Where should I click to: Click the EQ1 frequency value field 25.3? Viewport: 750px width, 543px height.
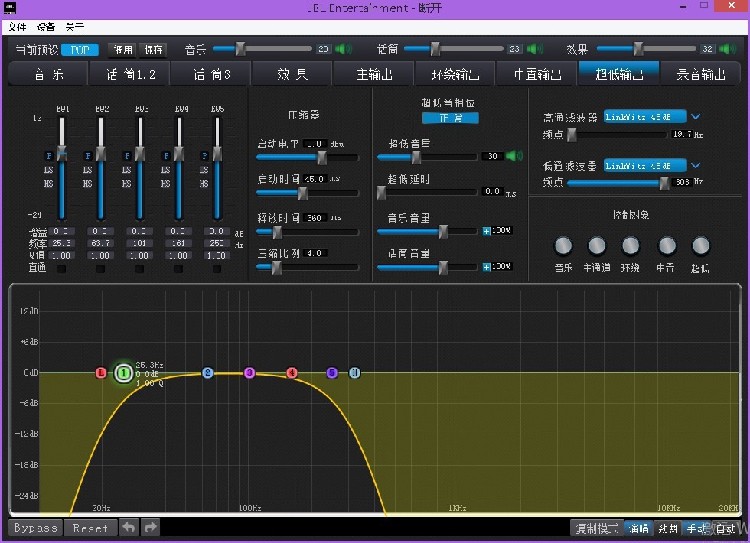(x=62, y=243)
